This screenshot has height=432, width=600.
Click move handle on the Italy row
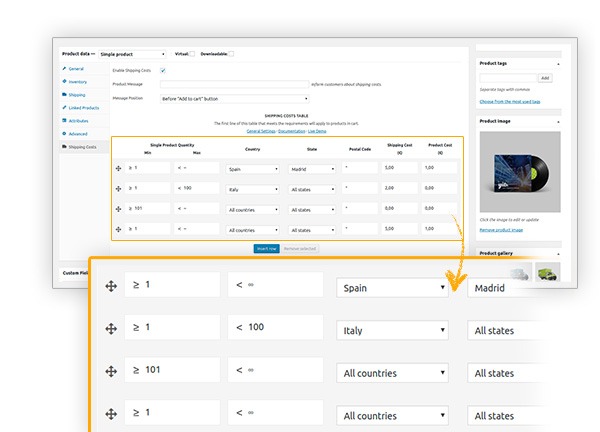pyautogui.click(x=119, y=187)
